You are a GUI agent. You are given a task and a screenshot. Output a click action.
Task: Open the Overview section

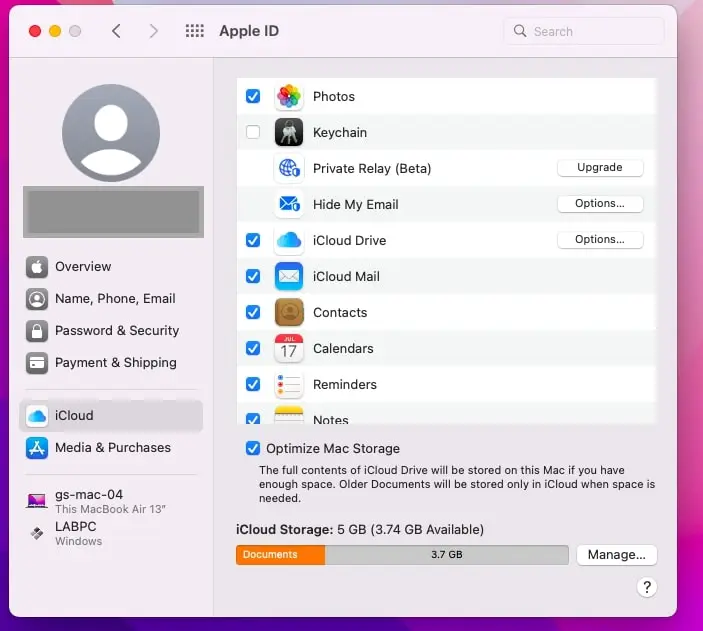pos(111,267)
